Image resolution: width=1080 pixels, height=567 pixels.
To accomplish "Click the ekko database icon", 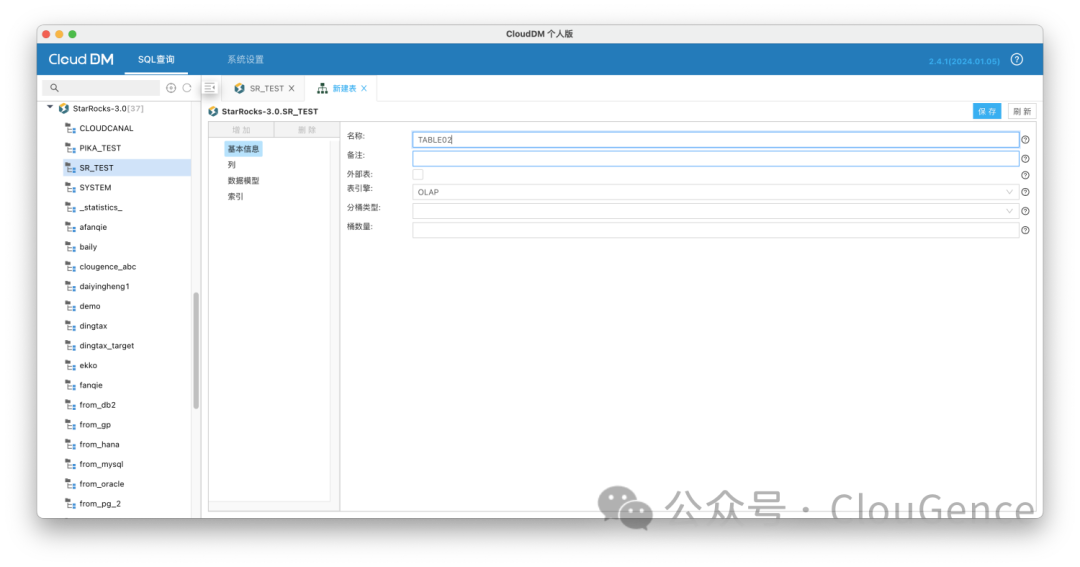I will (70, 366).
